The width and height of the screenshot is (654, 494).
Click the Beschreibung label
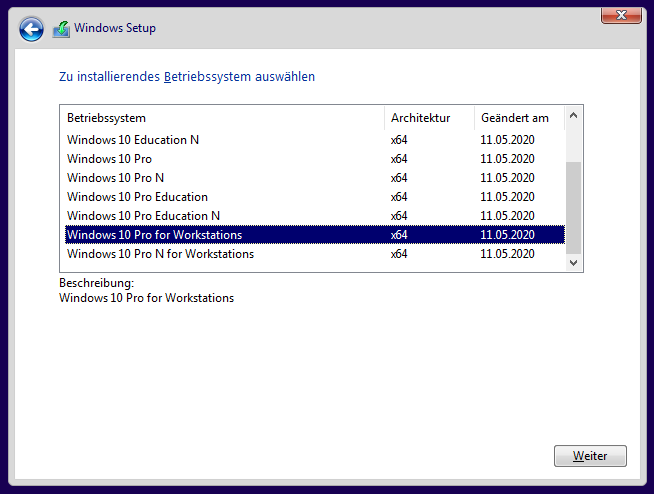pos(96,283)
